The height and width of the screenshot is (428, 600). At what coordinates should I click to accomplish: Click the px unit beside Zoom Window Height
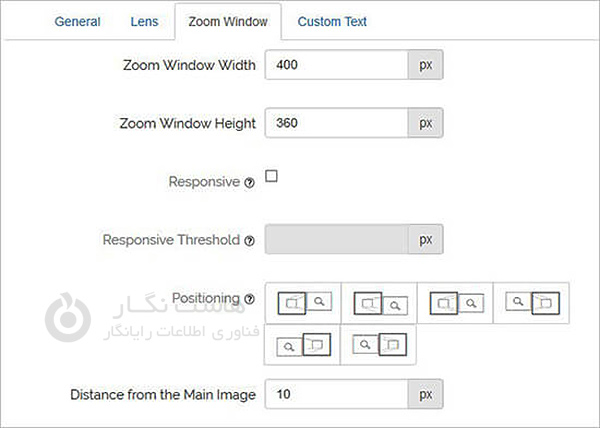tap(425, 124)
